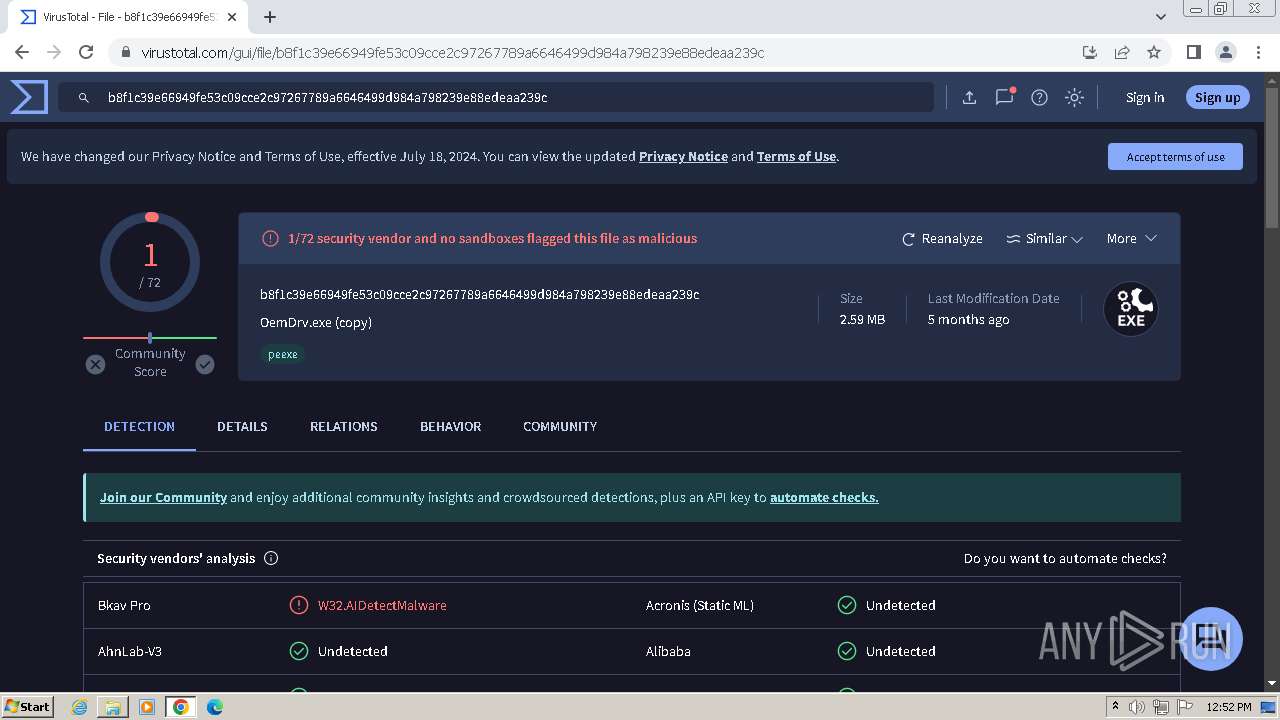Open the Join our Community link
The image size is (1280, 720).
(163, 498)
